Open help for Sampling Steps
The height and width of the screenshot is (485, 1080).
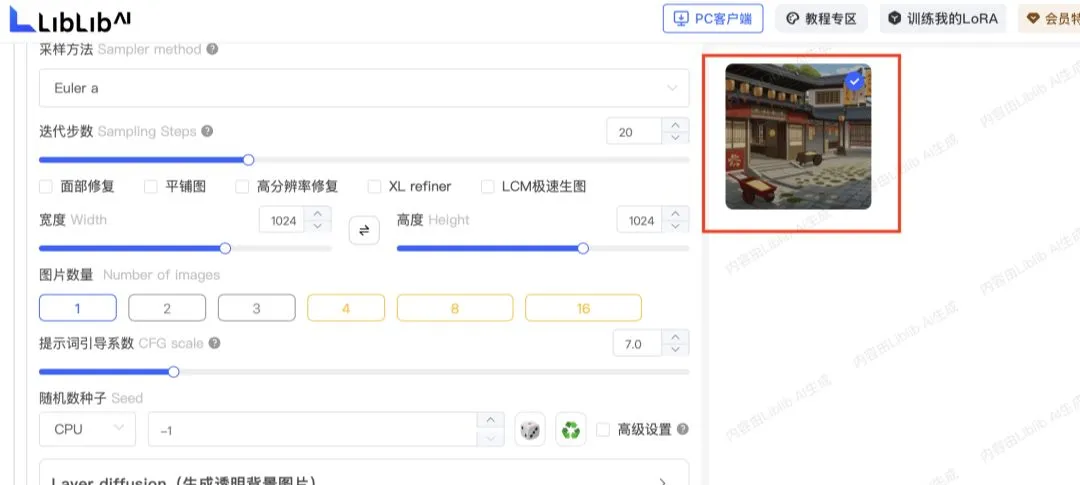pos(207,131)
